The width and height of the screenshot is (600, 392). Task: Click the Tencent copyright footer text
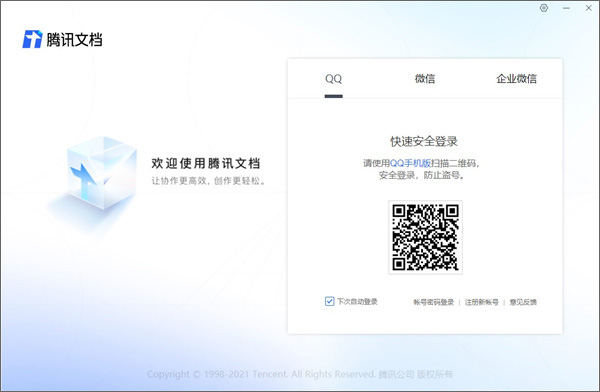point(300,374)
